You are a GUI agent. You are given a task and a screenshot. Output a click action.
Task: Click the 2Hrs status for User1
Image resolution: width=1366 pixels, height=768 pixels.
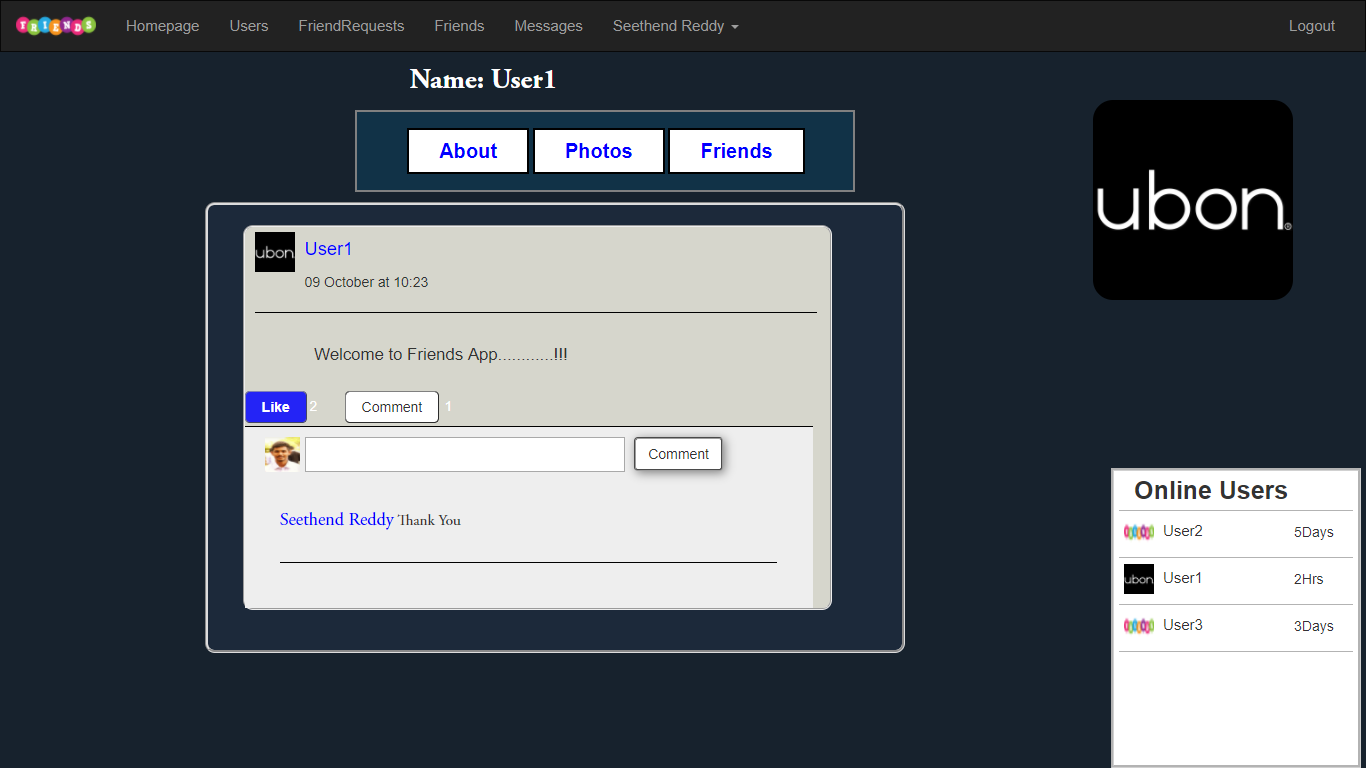pos(1309,579)
